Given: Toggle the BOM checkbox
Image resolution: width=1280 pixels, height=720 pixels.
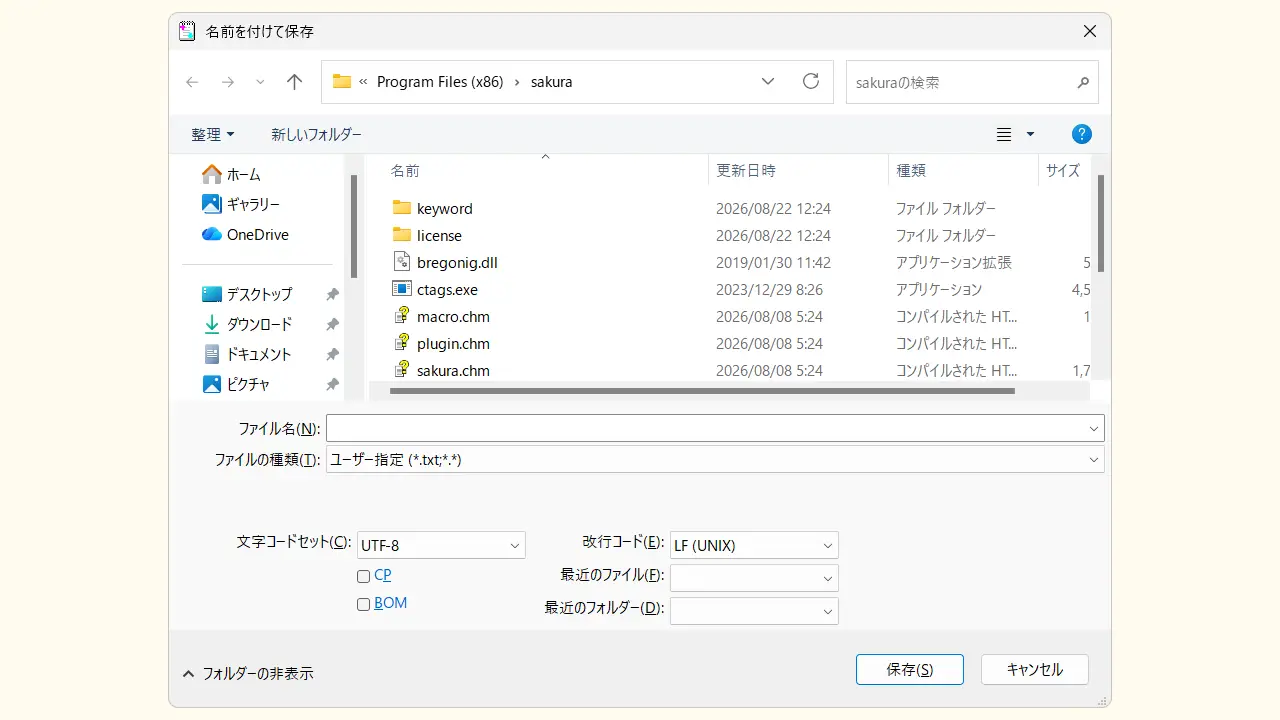Looking at the screenshot, I should coord(363,604).
